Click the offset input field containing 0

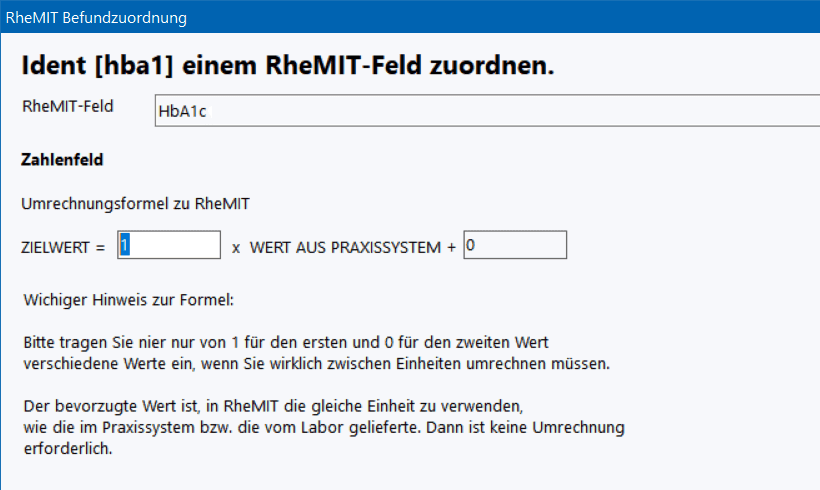(516, 245)
